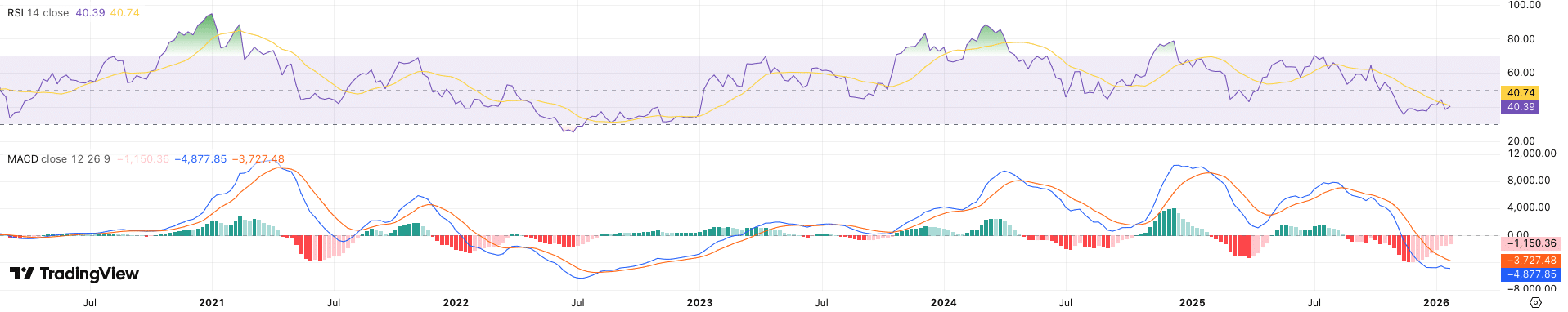The height and width of the screenshot is (312, 1568).
Task: Click the yellow 40.74 RSI-MA value in legend
Action: (124, 13)
